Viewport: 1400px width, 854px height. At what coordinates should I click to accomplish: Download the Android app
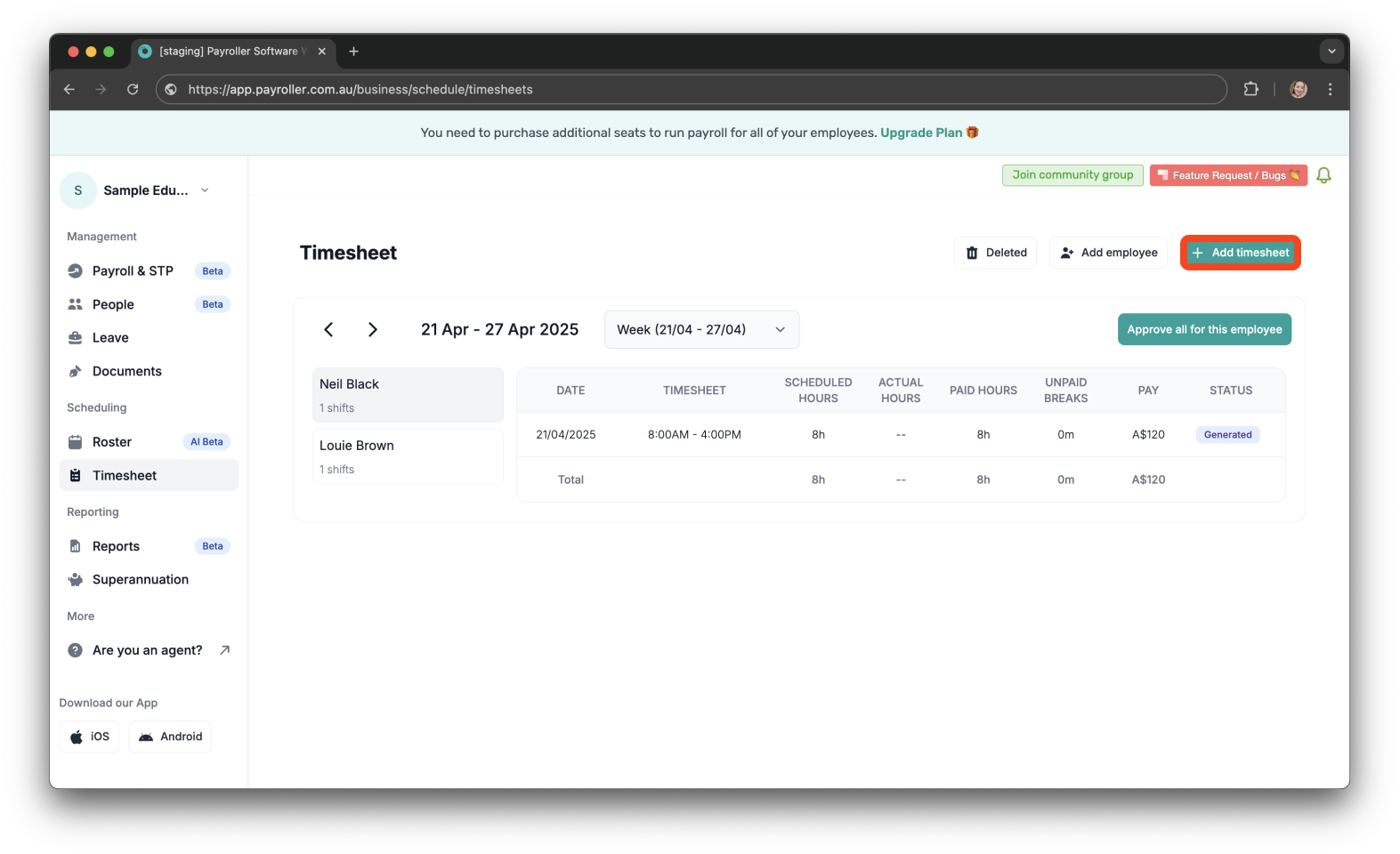pyautogui.click(x=170, y=737)
